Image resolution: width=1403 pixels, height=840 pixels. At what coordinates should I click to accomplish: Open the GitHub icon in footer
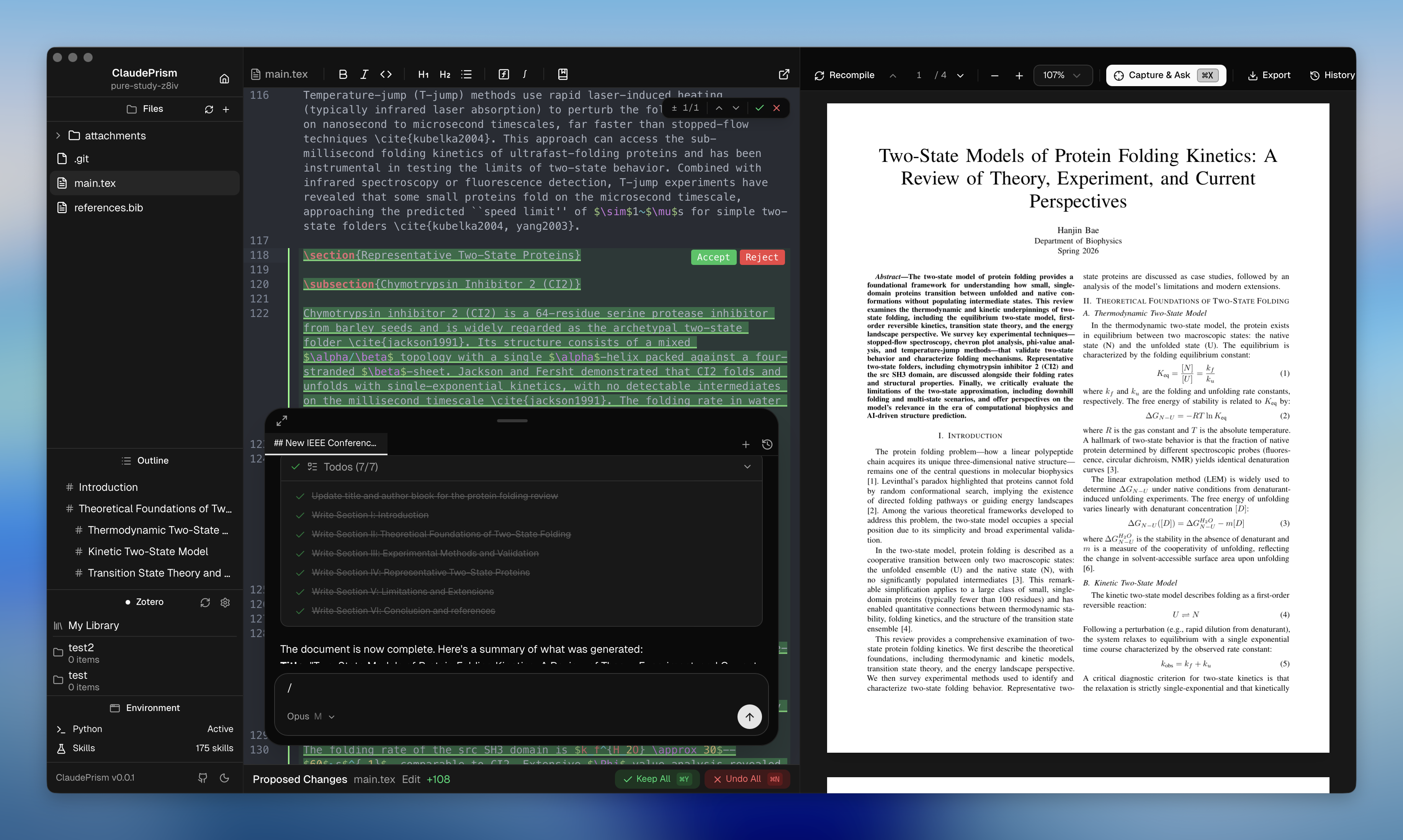[x=203, y=778]
